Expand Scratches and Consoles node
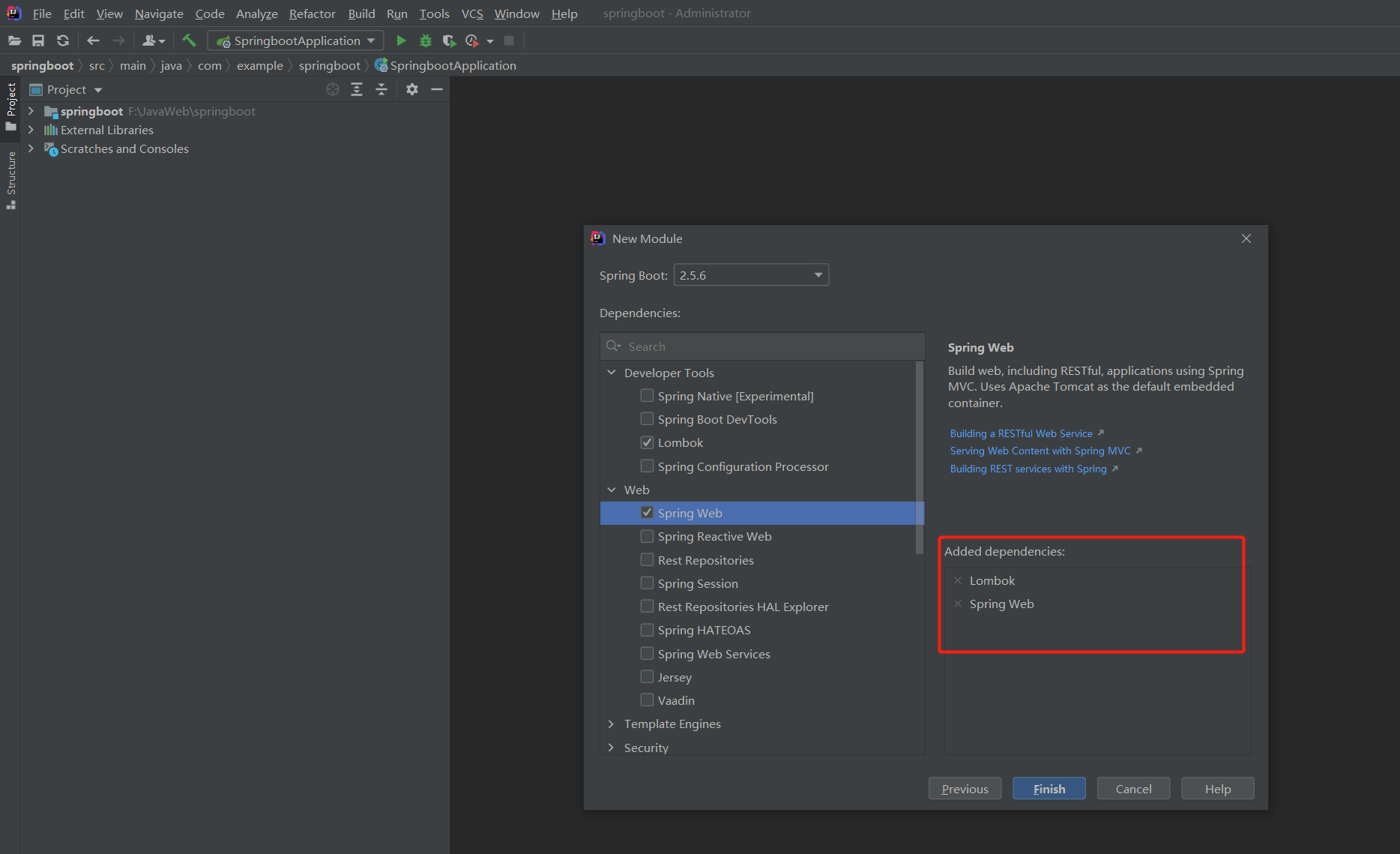 [x=31, y=148]
